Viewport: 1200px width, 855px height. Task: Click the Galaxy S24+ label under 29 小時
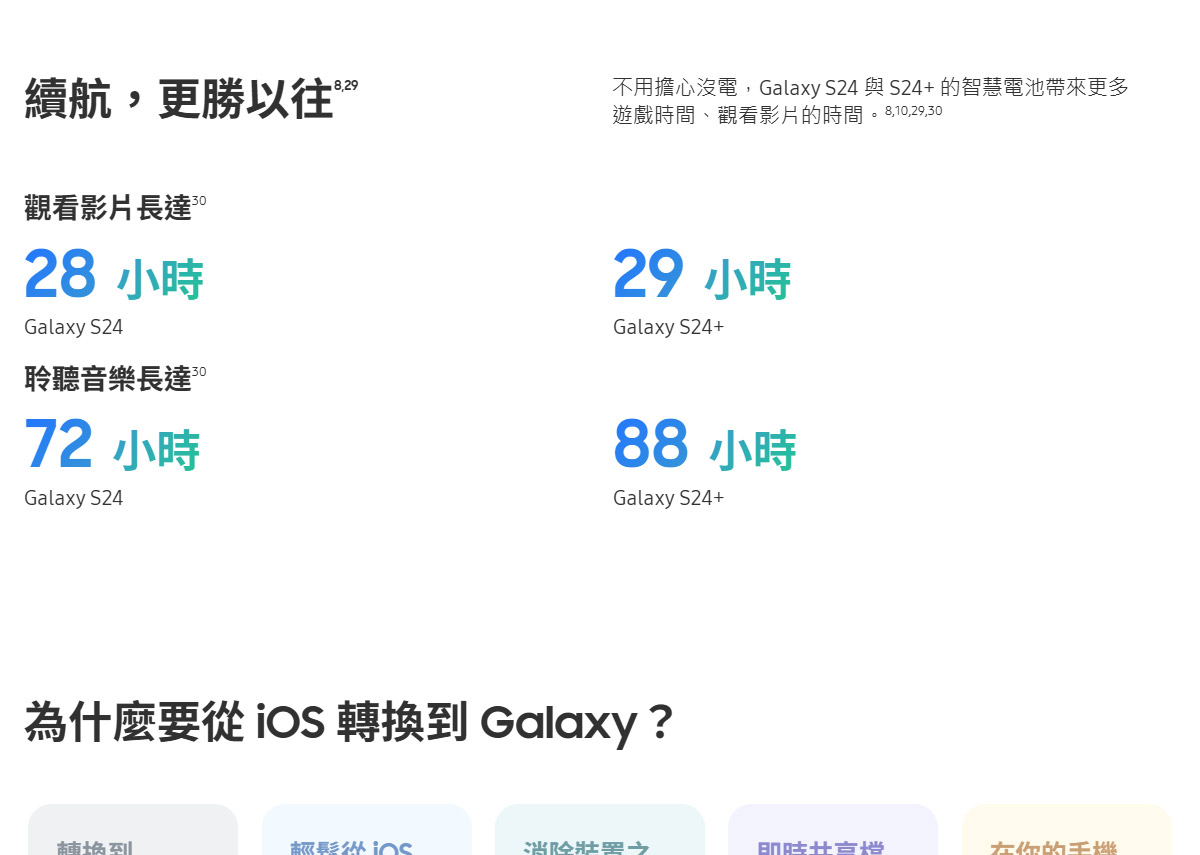668,327
